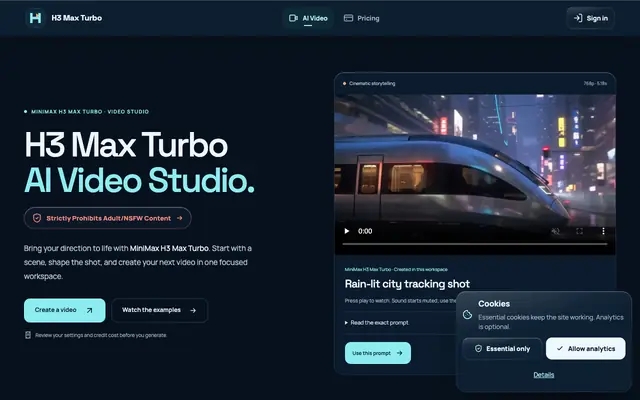Switch to the AI Video tab
Screen dimensions: 640x400
point(308,18)
